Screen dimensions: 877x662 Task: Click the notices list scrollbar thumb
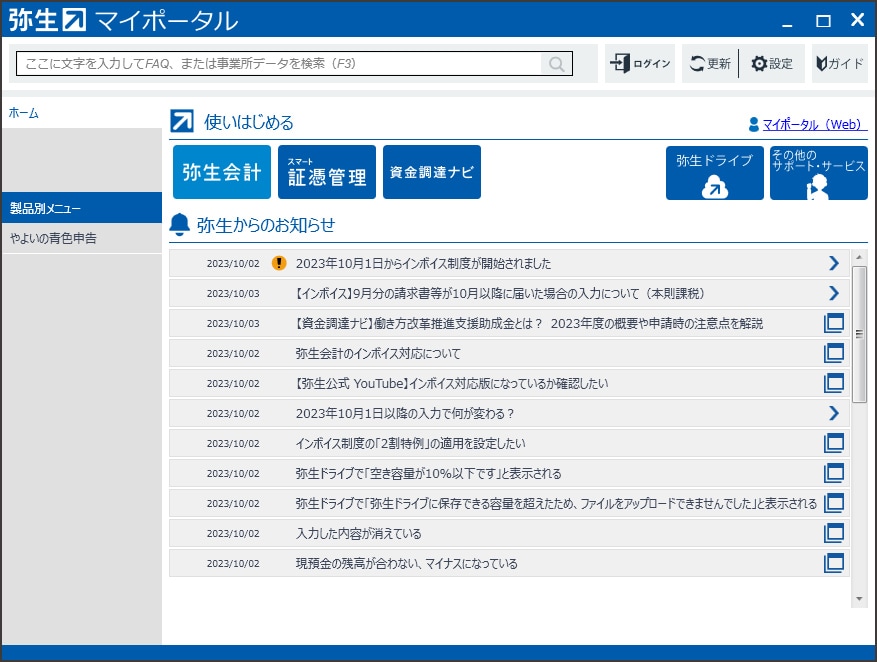point(859,334)
